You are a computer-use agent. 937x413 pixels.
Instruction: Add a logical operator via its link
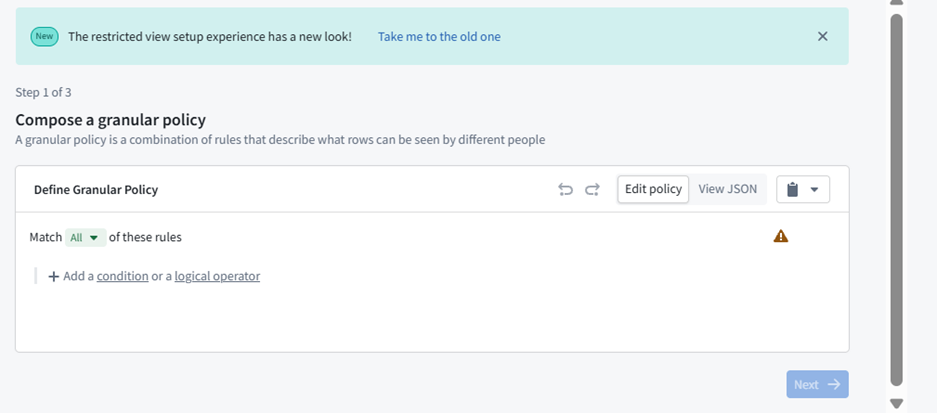pos(217,277)
